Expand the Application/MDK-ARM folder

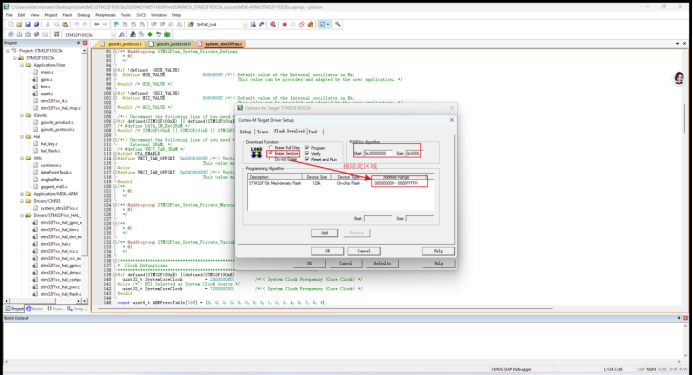22,194
